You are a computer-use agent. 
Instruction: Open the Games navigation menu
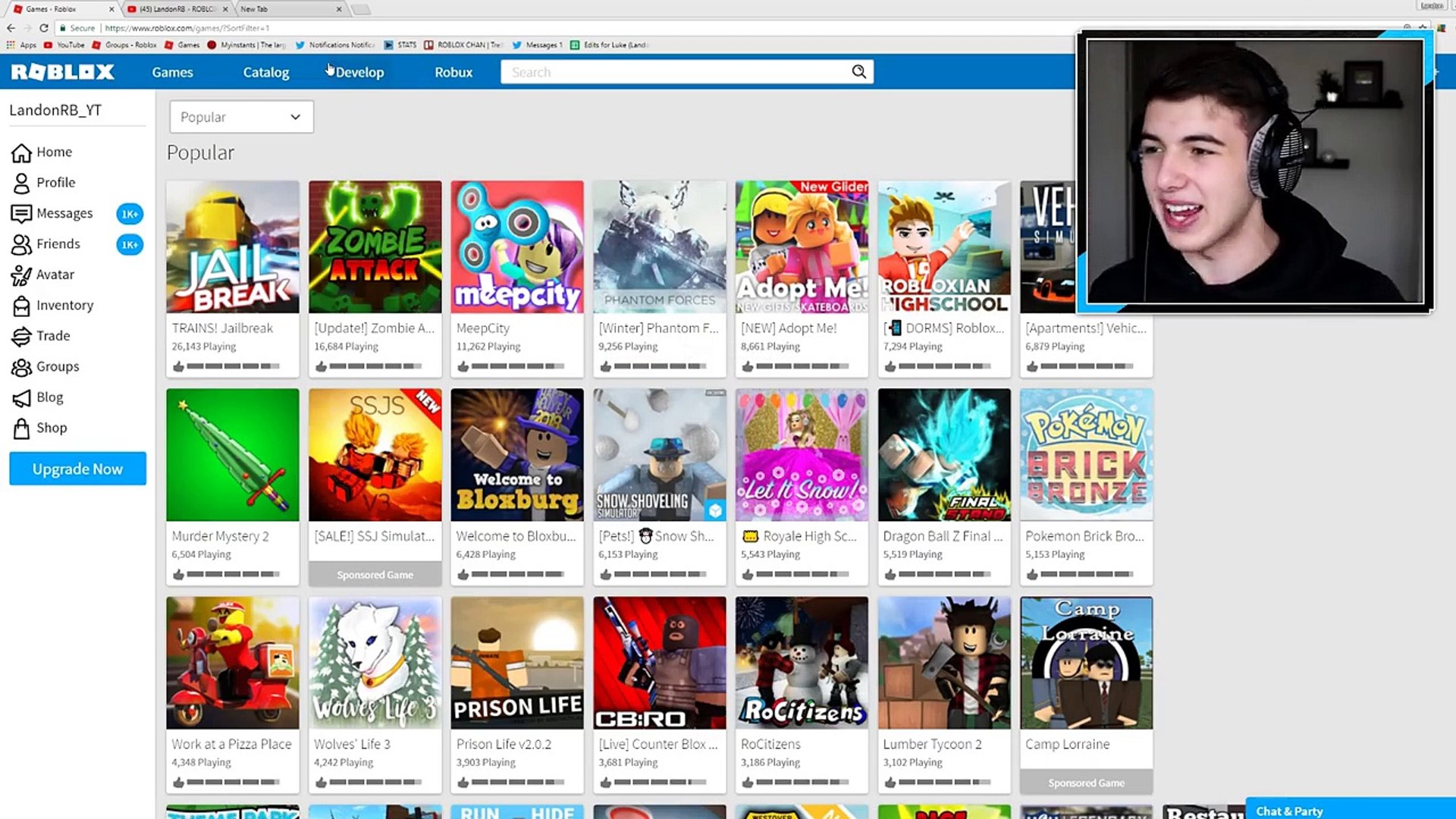point(172,72)
